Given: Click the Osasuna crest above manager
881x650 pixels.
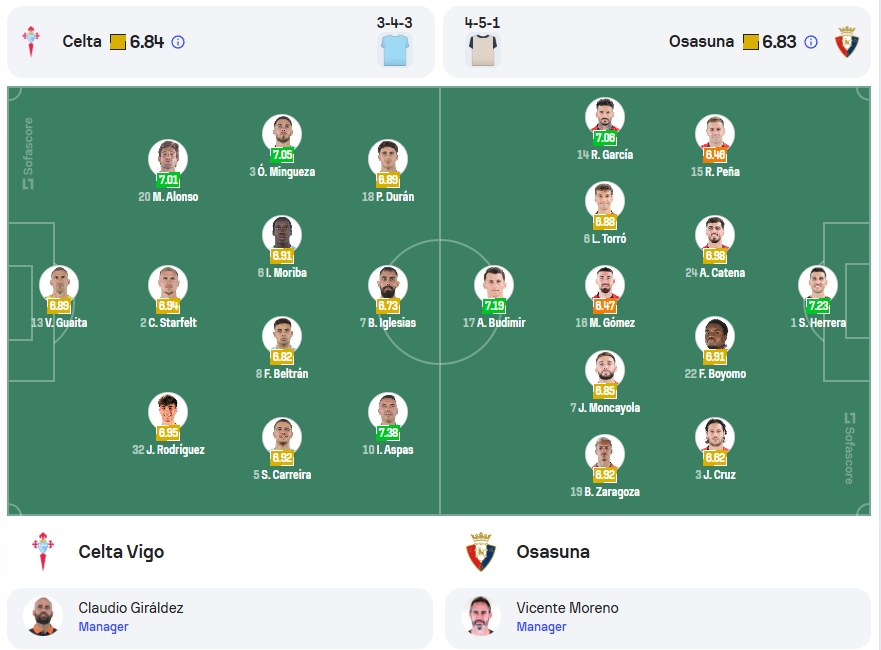Looking at the screenshot, I should pyautogui.click(x=480, y=552).
